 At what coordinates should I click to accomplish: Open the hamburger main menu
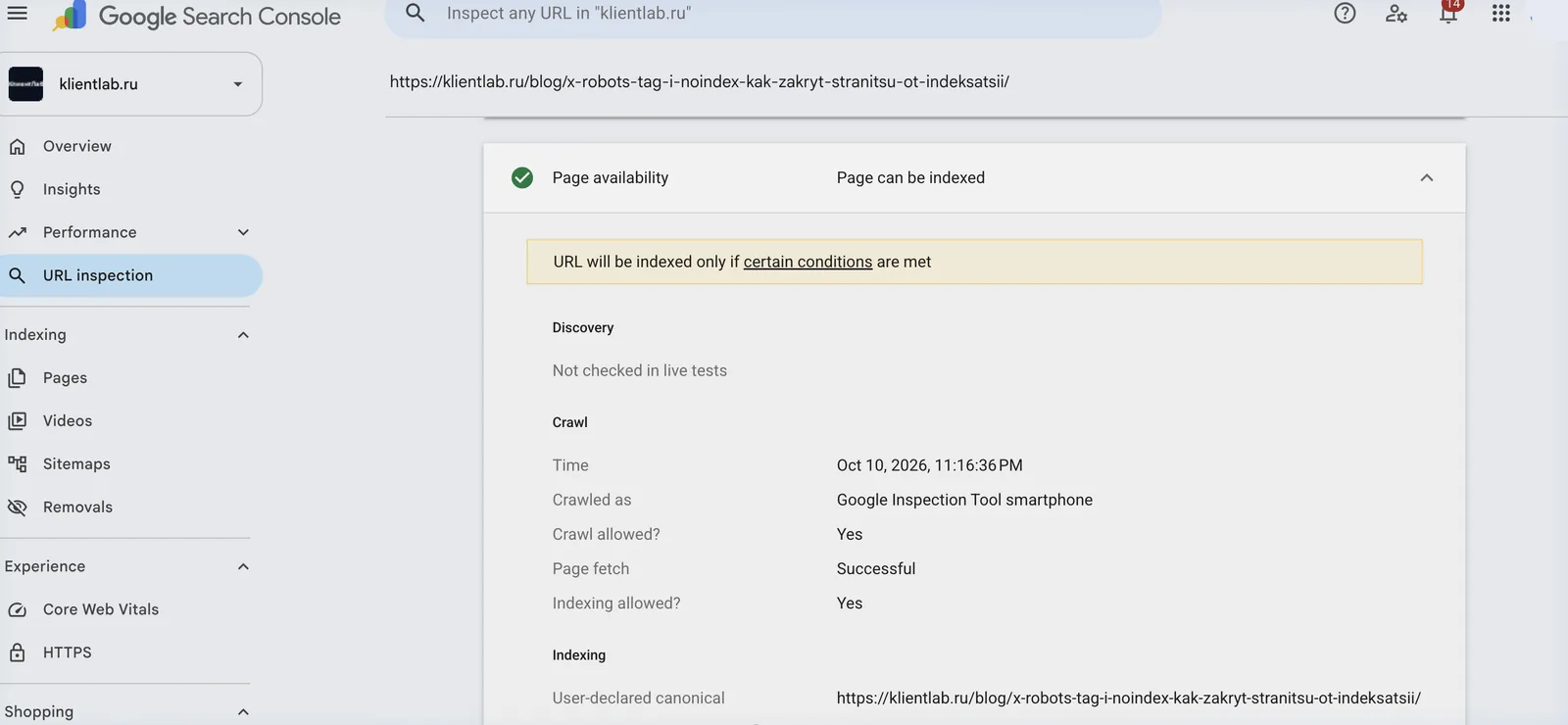point(18,14)
